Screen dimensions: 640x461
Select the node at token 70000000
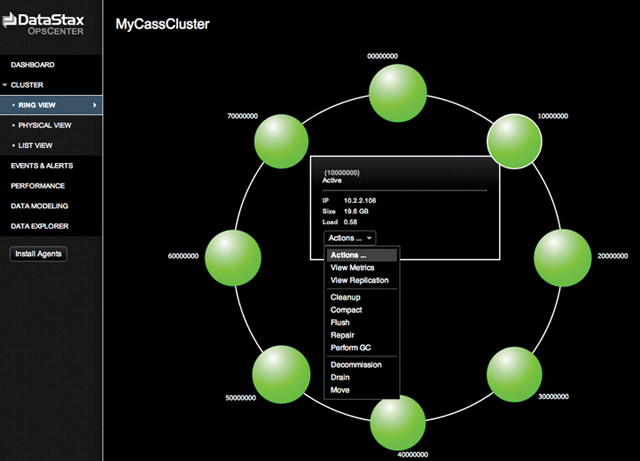(x=281, y=141)
